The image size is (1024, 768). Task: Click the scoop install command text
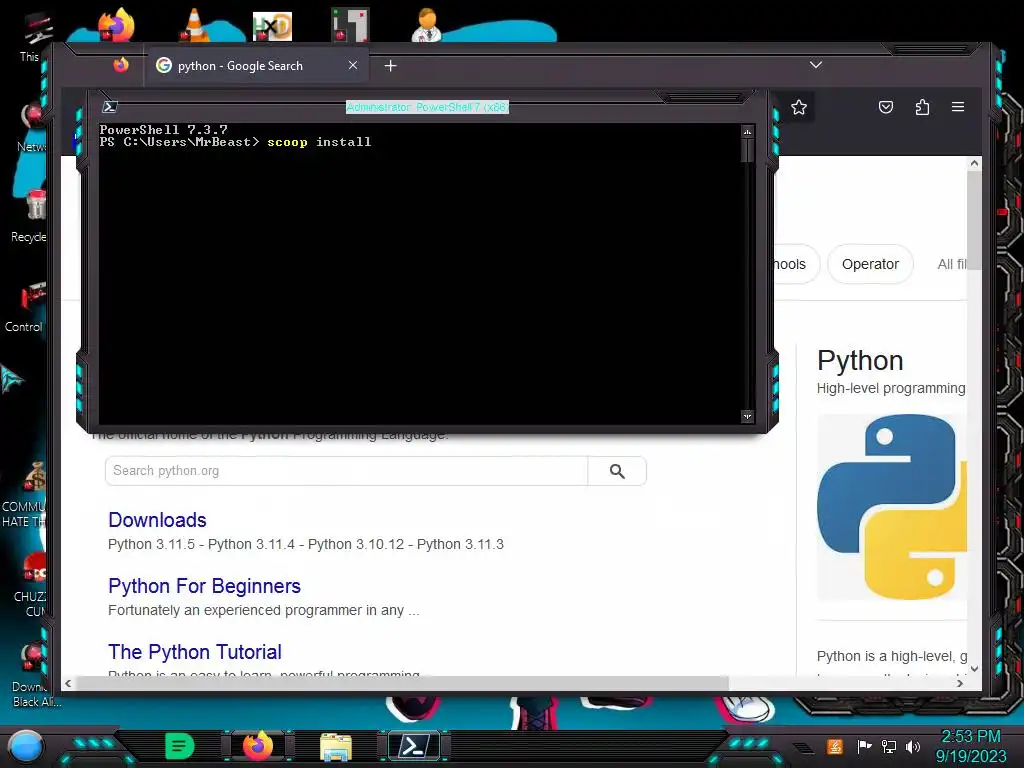coord(319,142)
